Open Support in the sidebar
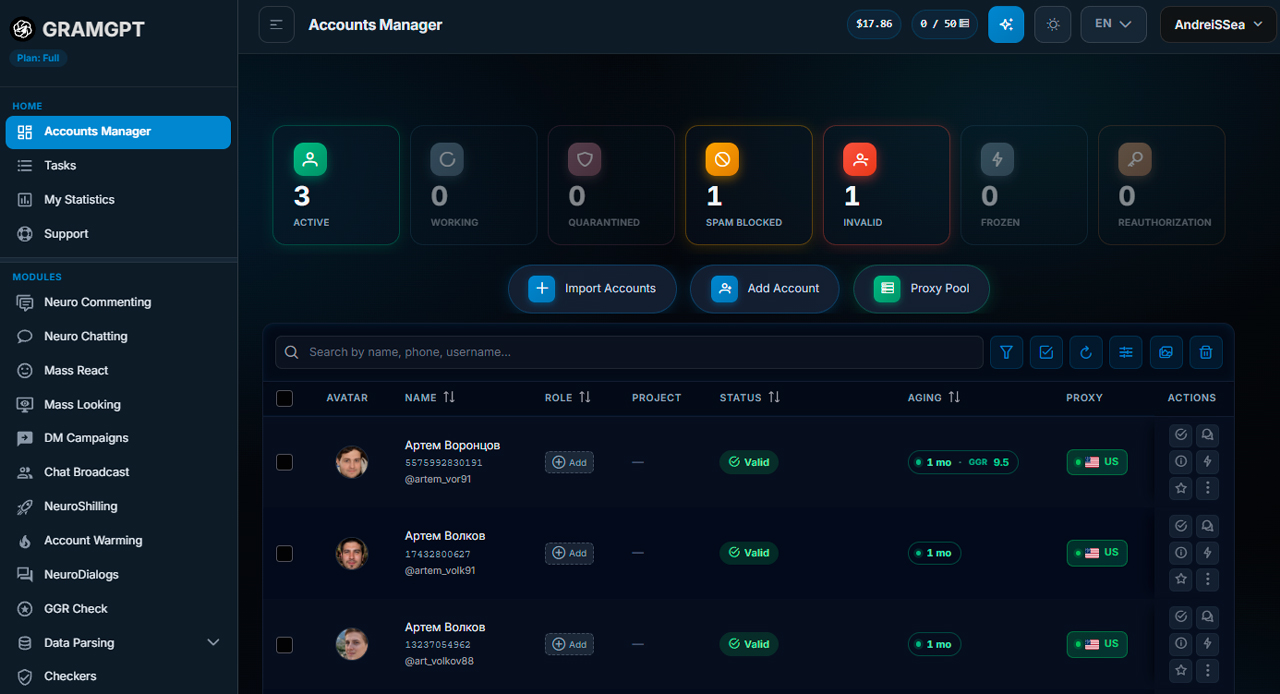The width and height of the screenshot is (1280, 694). point(118,233)
